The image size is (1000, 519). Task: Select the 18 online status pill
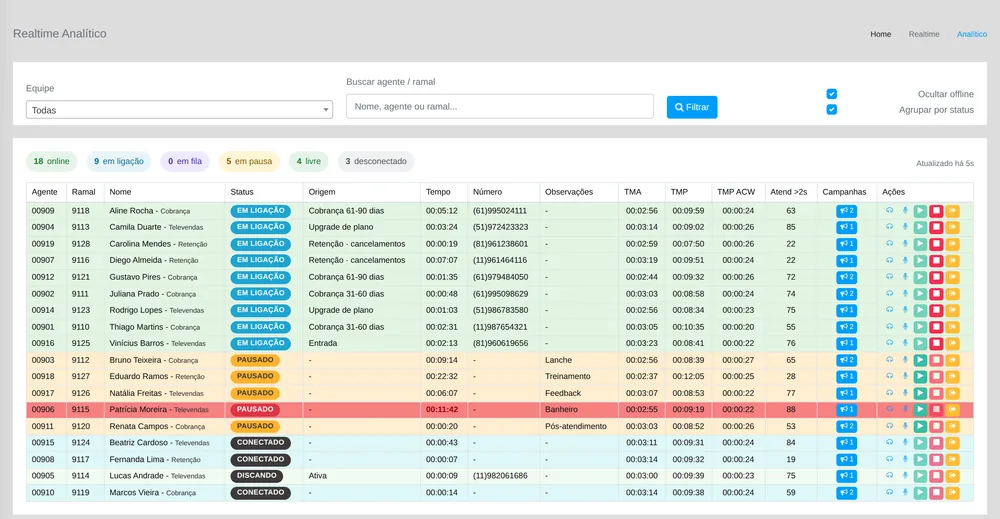(x=52, y=161)
